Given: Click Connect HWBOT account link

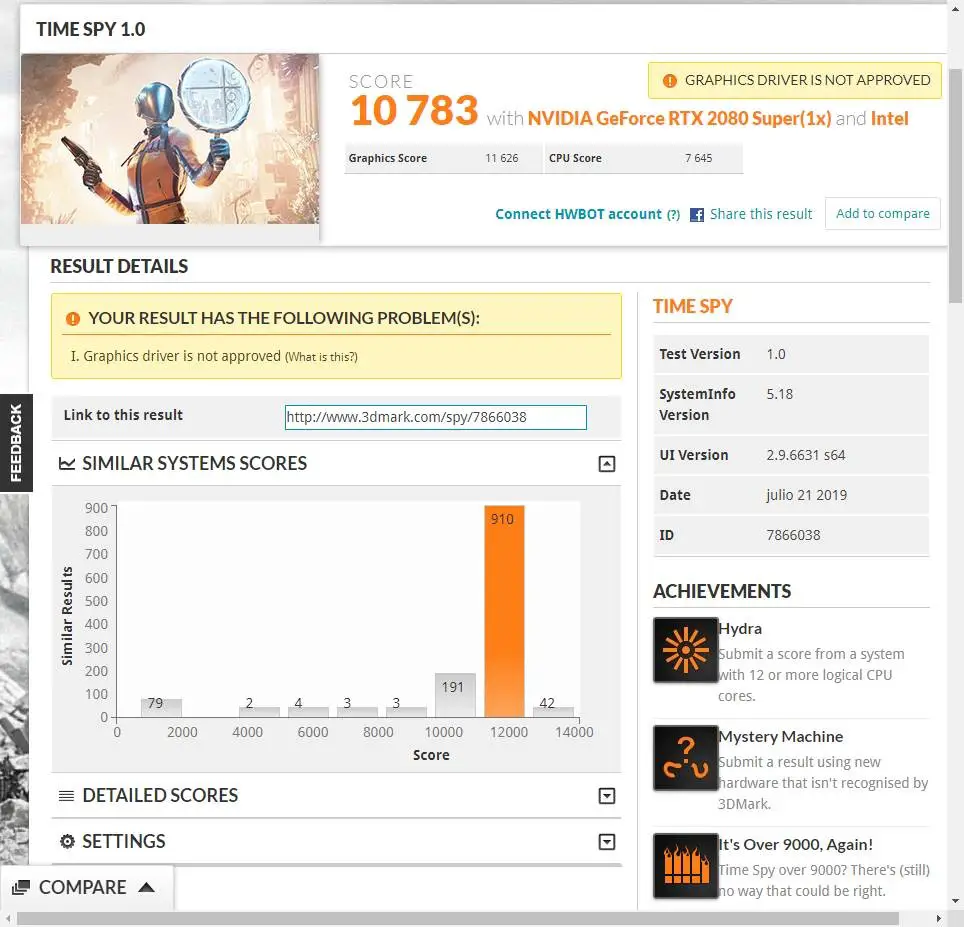Looking at the screenshot, I should [x=579, y=214].
